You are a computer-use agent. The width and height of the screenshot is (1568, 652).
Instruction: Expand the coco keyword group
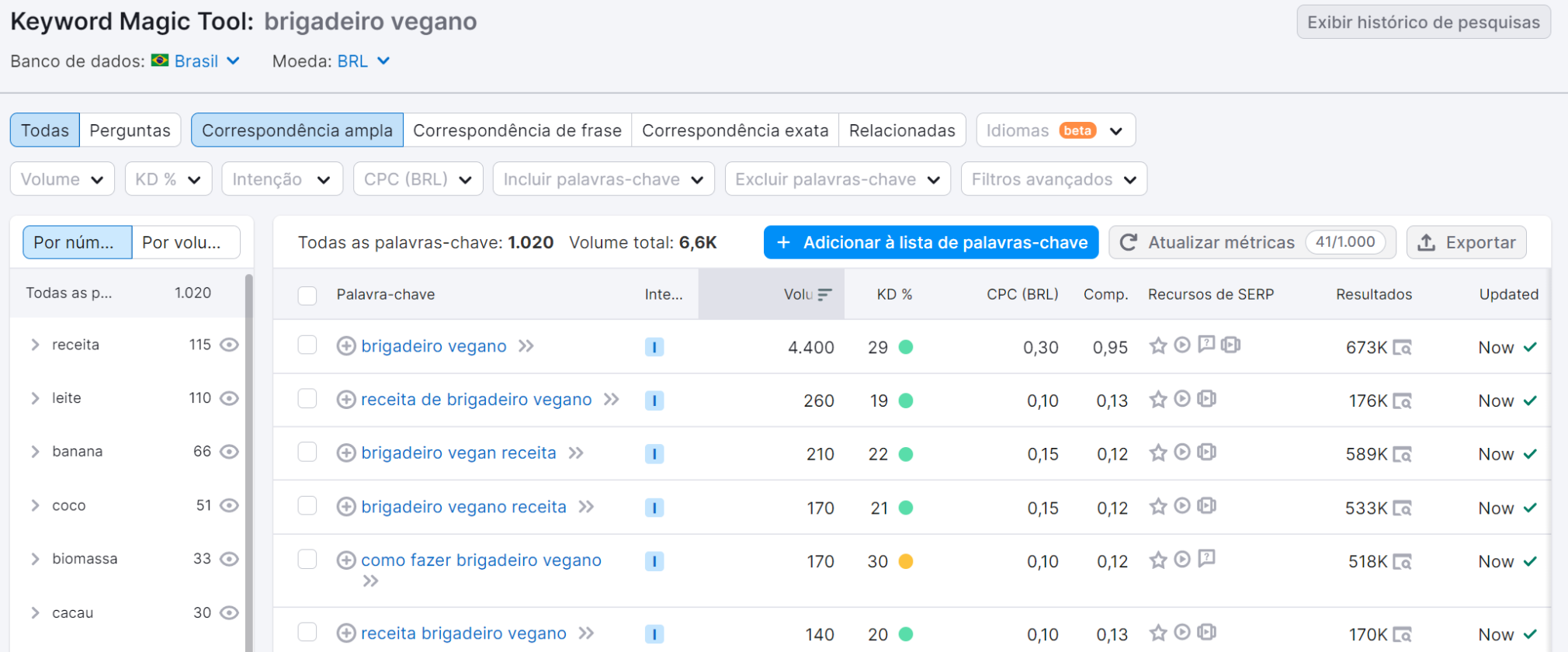35,505
